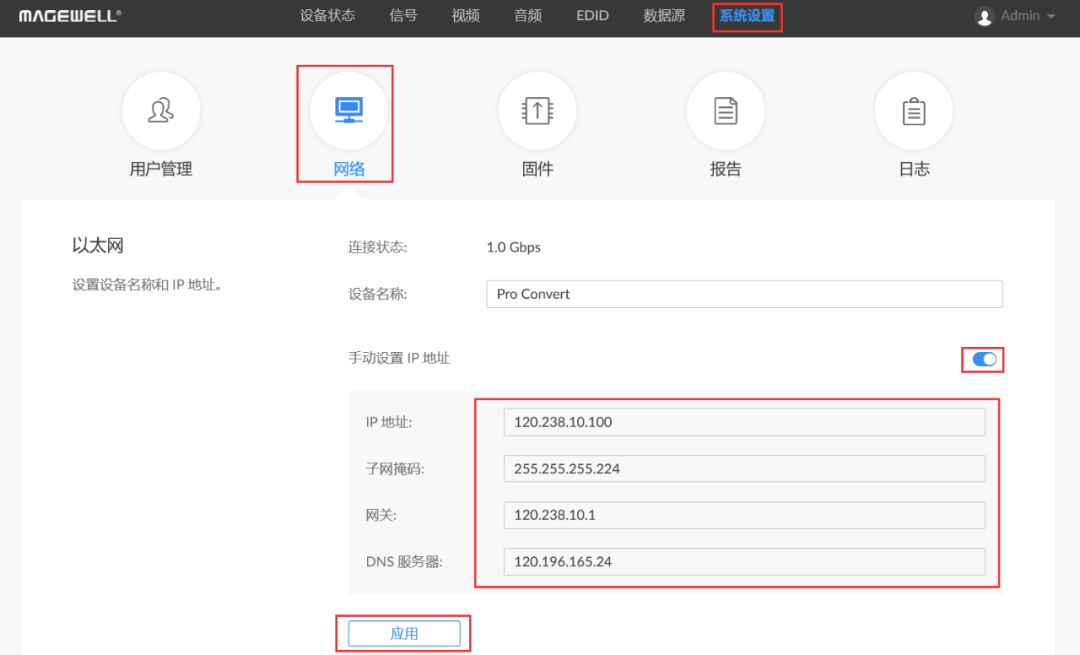Click the Magewell logo
Image resolution: width=1080 pixels, height=655 pixels.
(70, 16)
